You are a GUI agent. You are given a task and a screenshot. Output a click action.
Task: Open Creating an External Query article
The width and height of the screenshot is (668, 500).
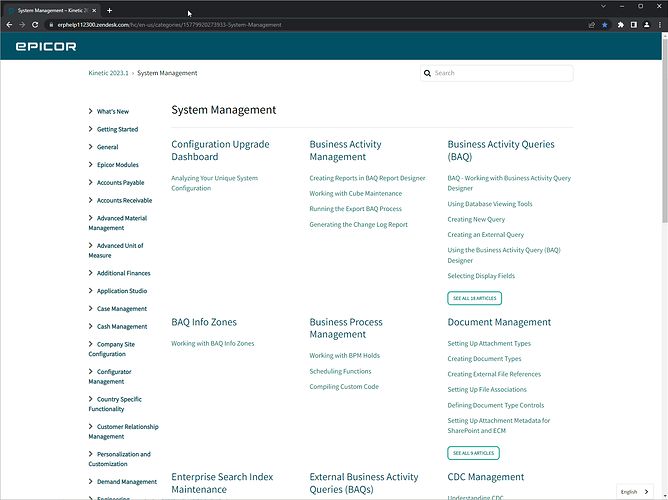(486, 235)
